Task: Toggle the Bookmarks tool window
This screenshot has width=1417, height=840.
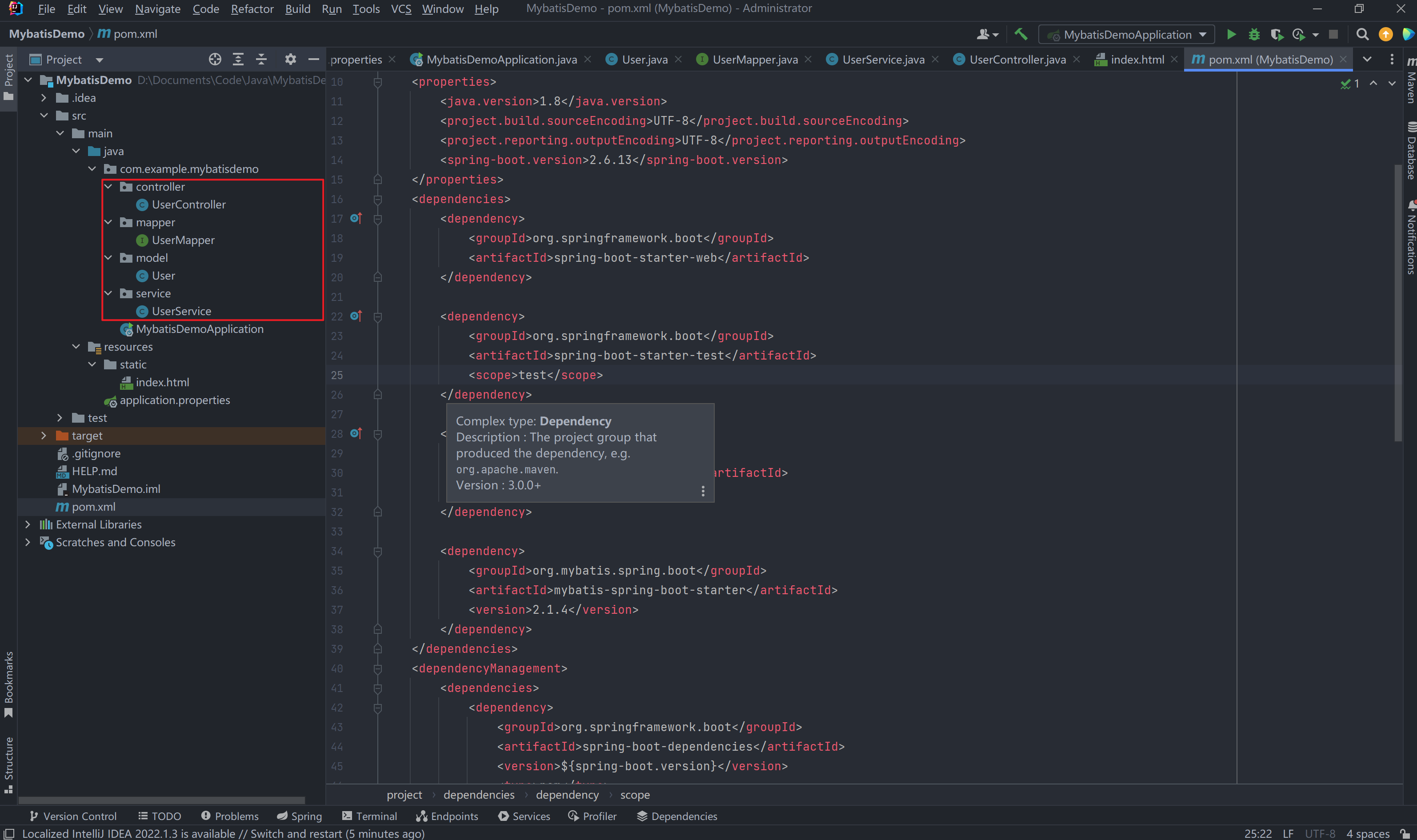Action: (8, 683)
